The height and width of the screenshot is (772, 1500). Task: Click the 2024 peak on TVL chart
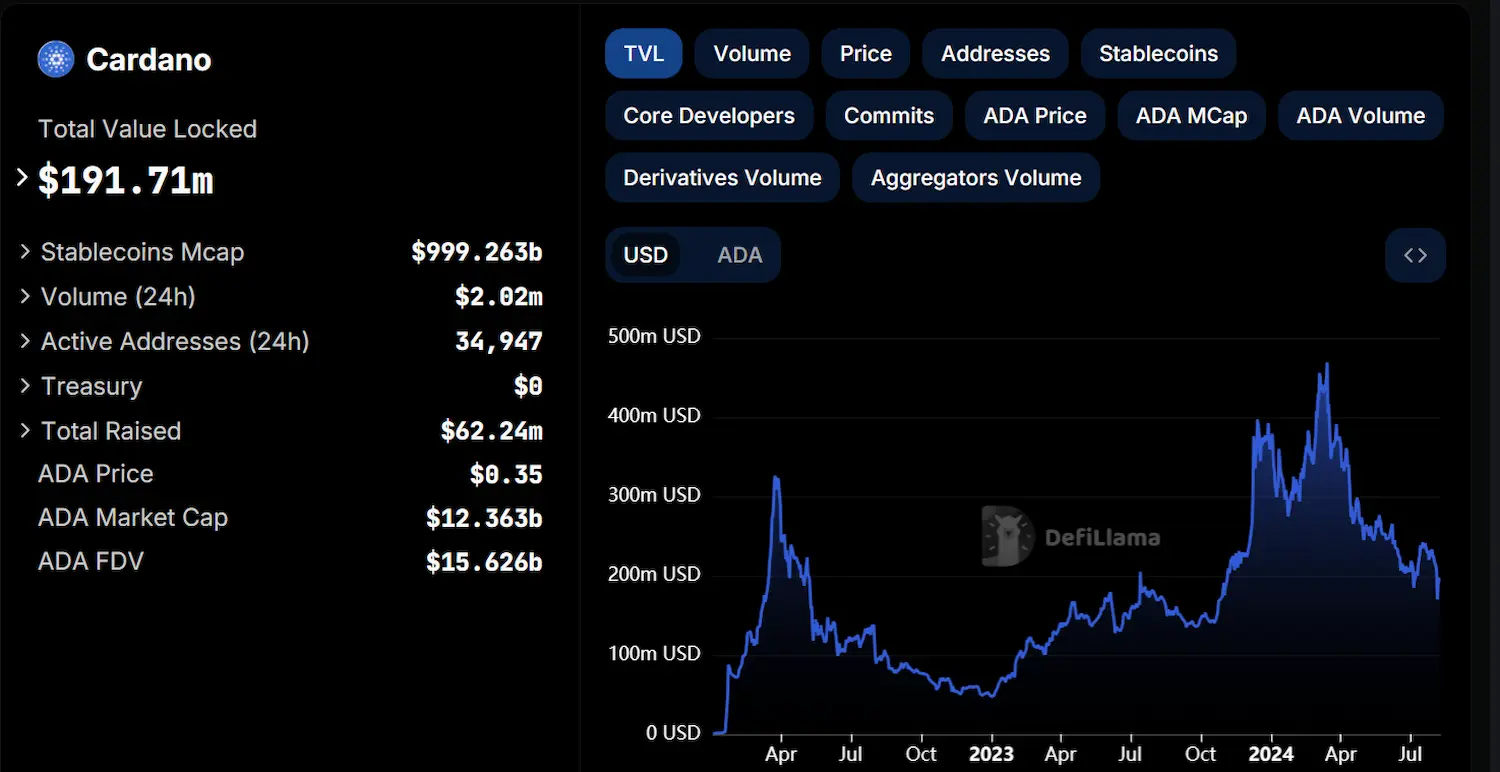click(x=1326, y=365)
